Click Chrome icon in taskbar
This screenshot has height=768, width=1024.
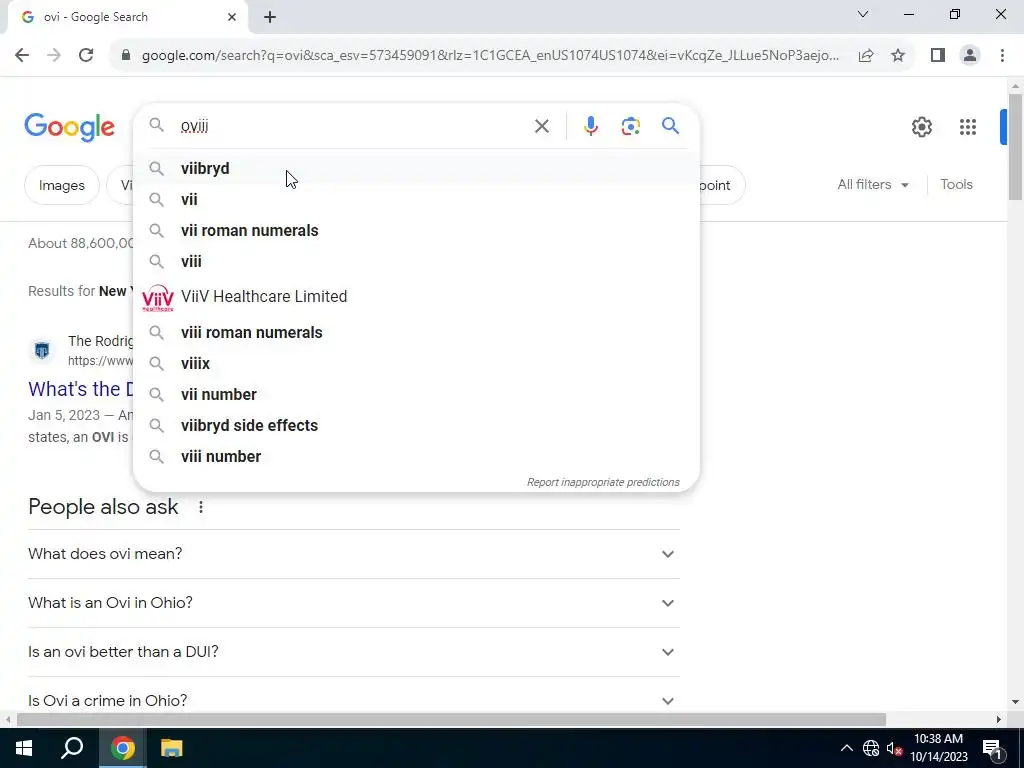pos(122,748)
